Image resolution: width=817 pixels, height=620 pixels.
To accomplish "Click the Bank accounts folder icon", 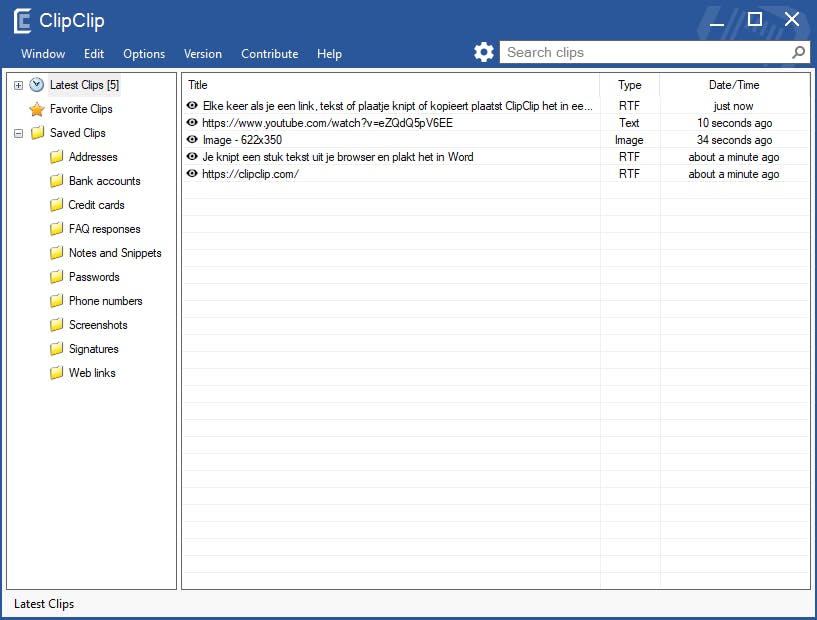I will tap(56, 181).
